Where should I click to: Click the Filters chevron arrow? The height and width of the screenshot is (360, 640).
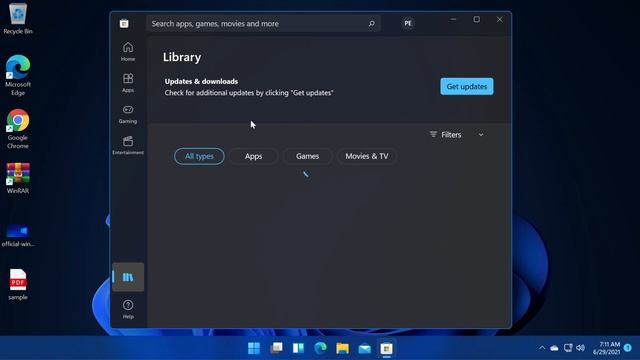tap(481, 135)
